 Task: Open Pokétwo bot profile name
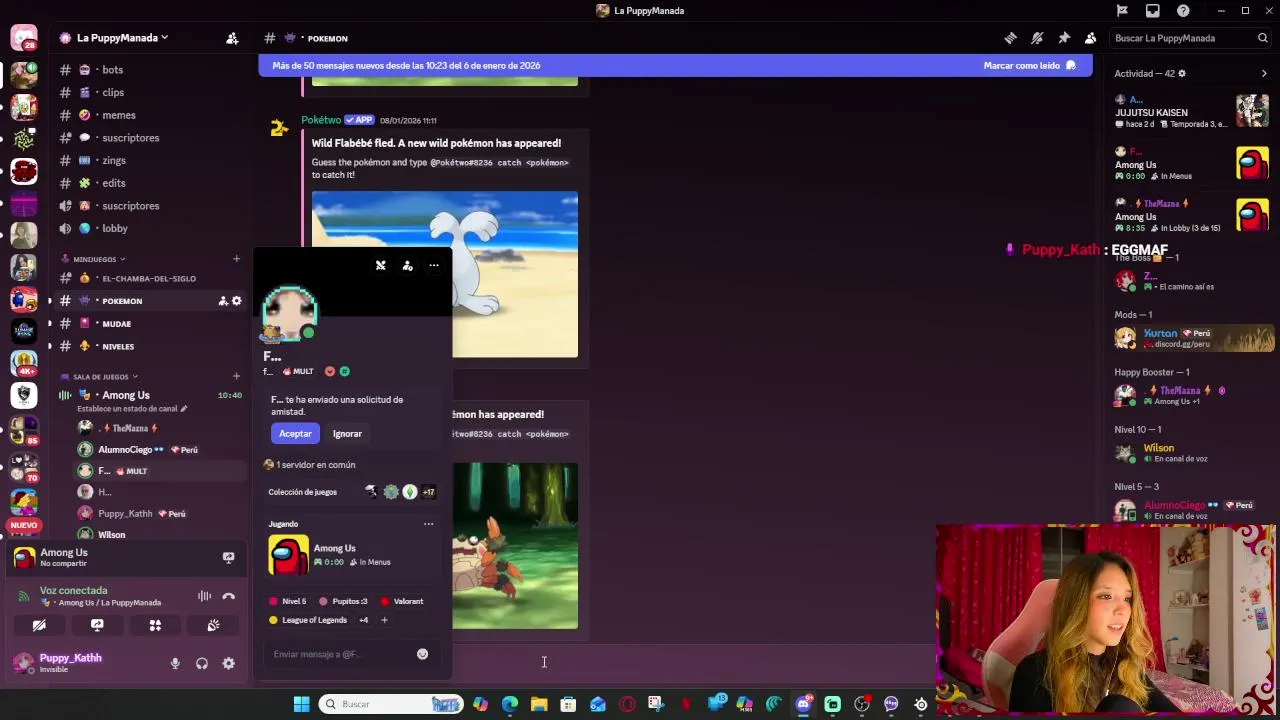[x=321, y=120]
